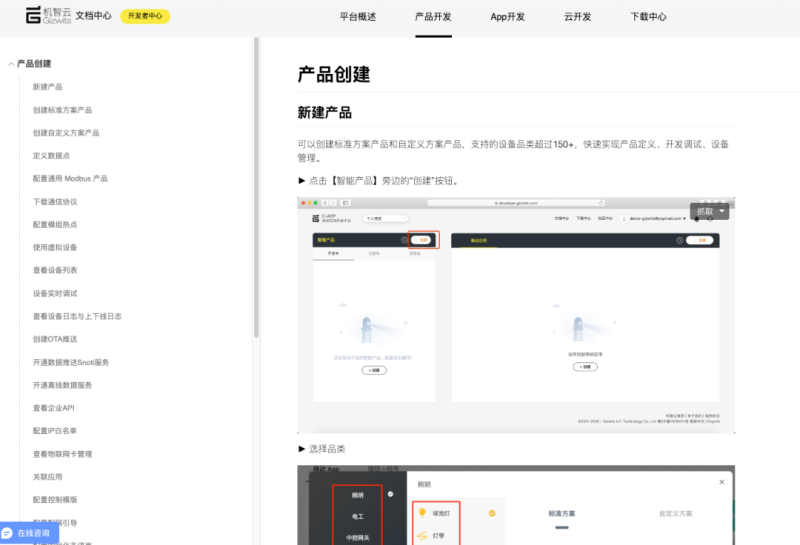Screen dimensions: 800x545
Task: Open the 创建标准方案产品 sidebar link
Action: pyautogui.click(x=62, y=110)
